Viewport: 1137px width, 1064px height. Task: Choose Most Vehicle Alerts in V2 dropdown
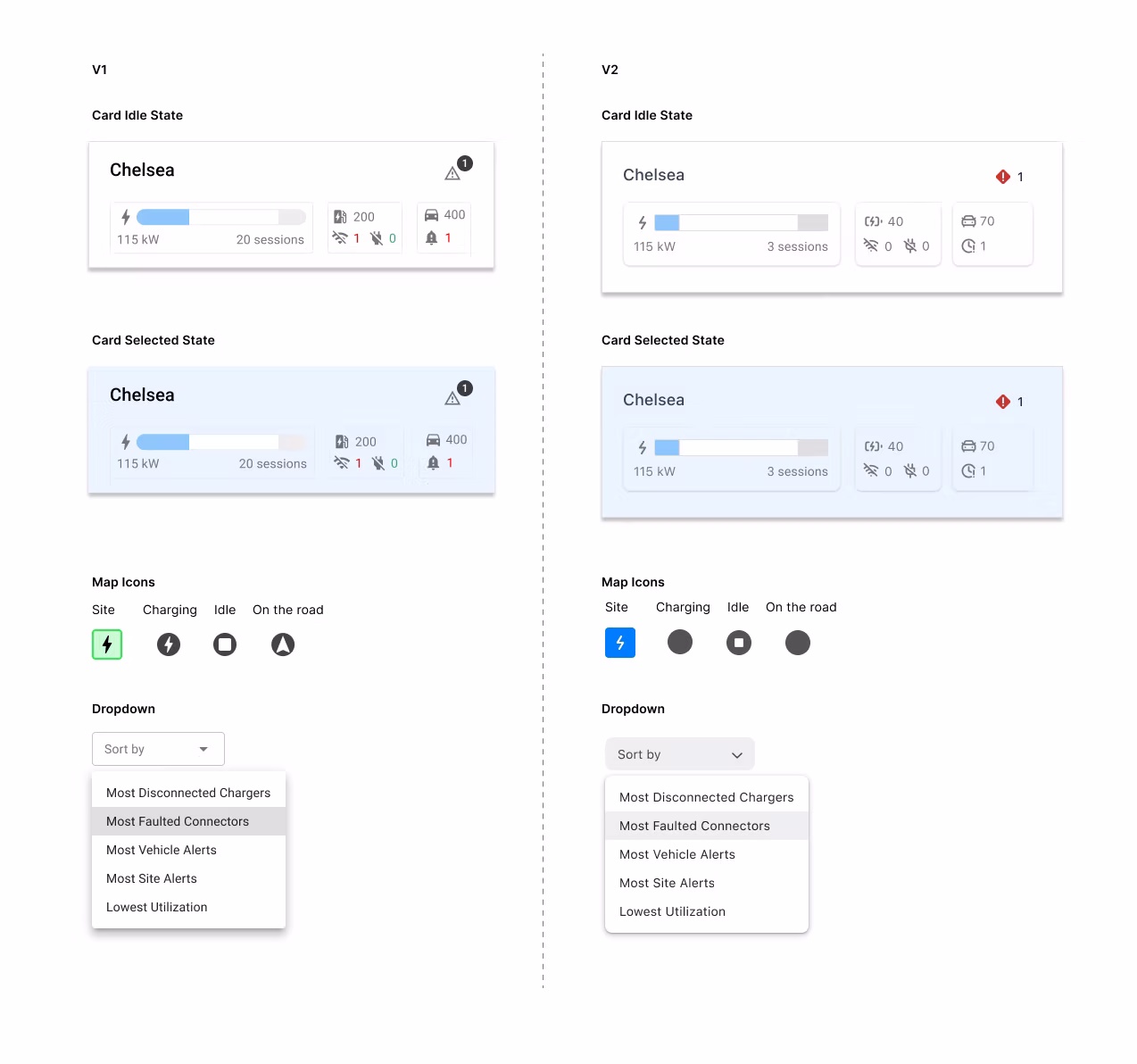point(707,854)
